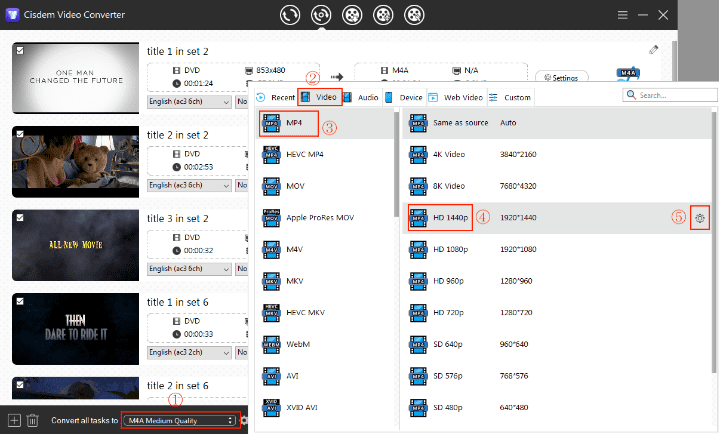Choose the Same as source preset

[557, 123]
